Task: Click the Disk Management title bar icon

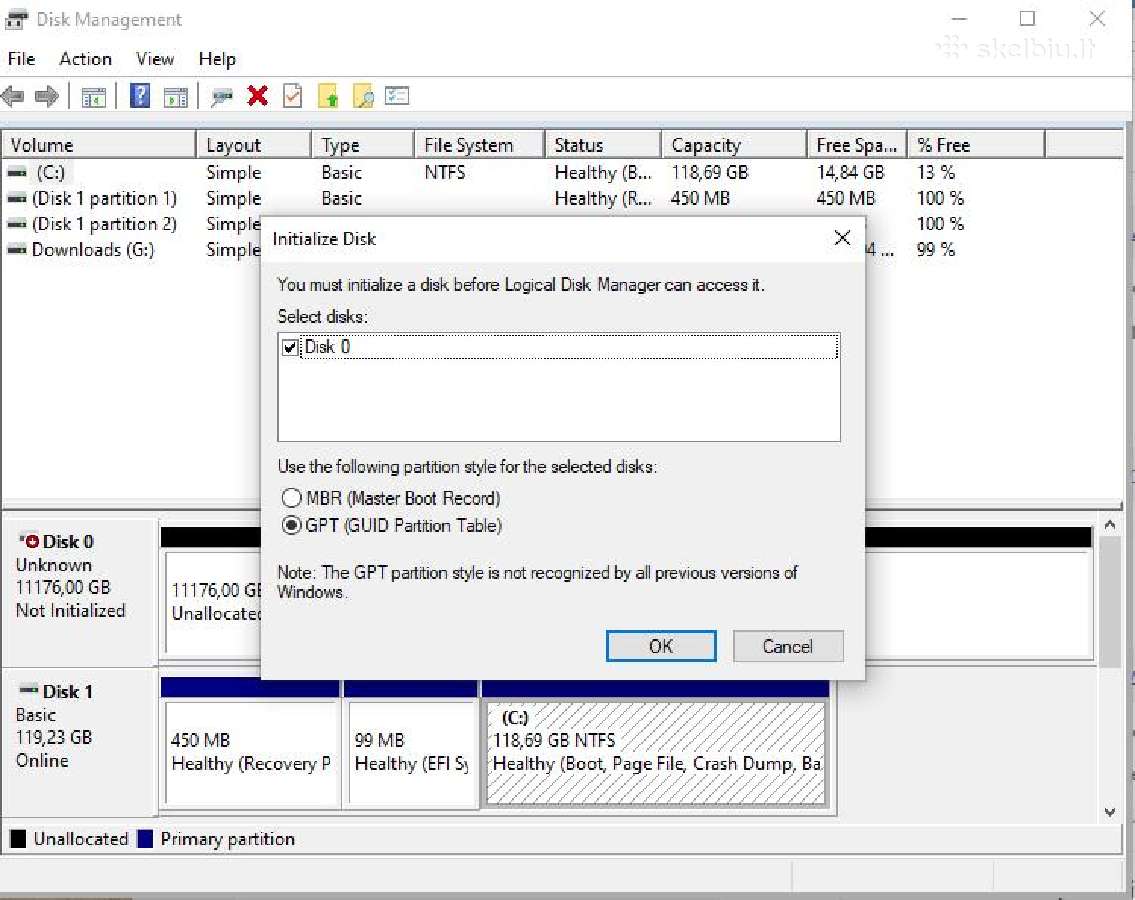Action: [x=16, y=19]
